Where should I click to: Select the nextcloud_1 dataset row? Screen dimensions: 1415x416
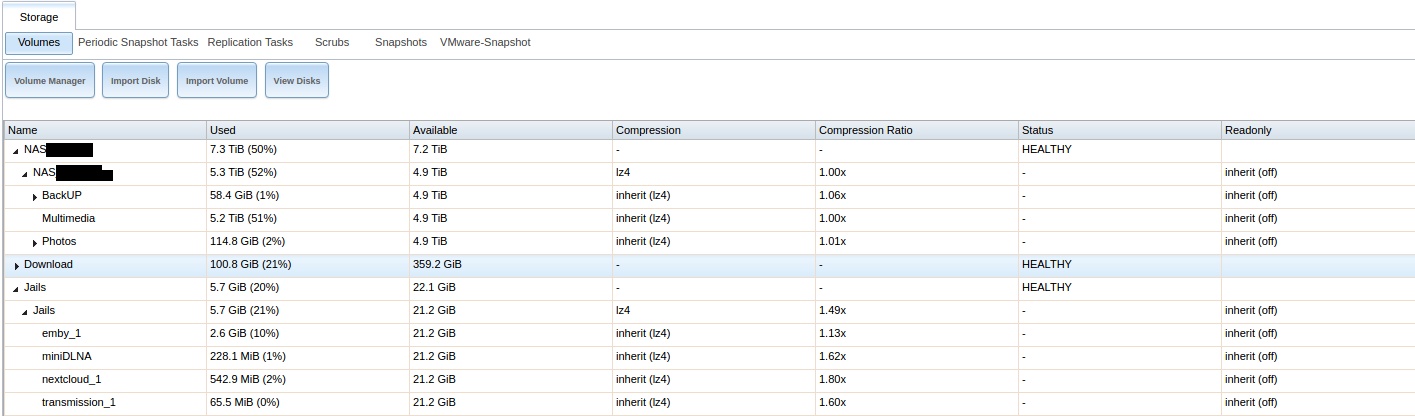point(71,379)
